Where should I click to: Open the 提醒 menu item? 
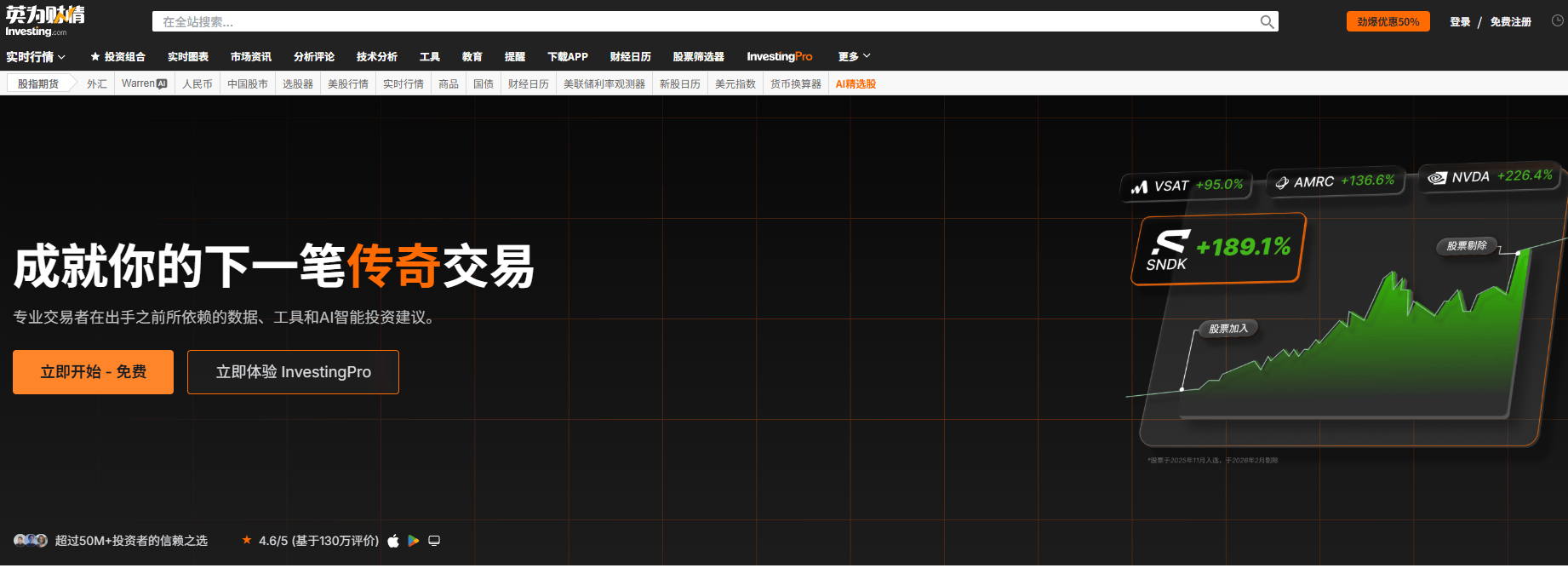(x=515, y=57)
